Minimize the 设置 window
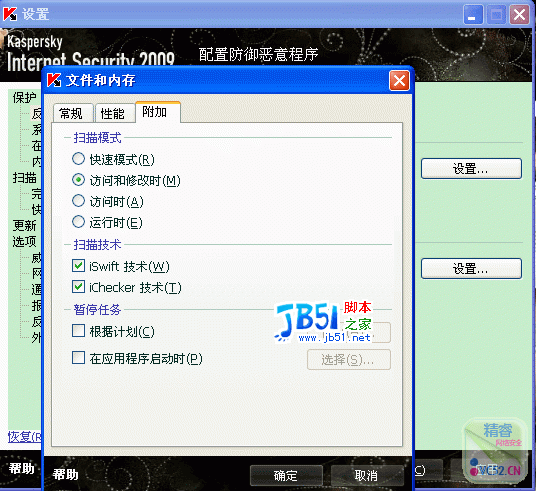Viewport: 536px width, 491px height. [x=473, y=15]
